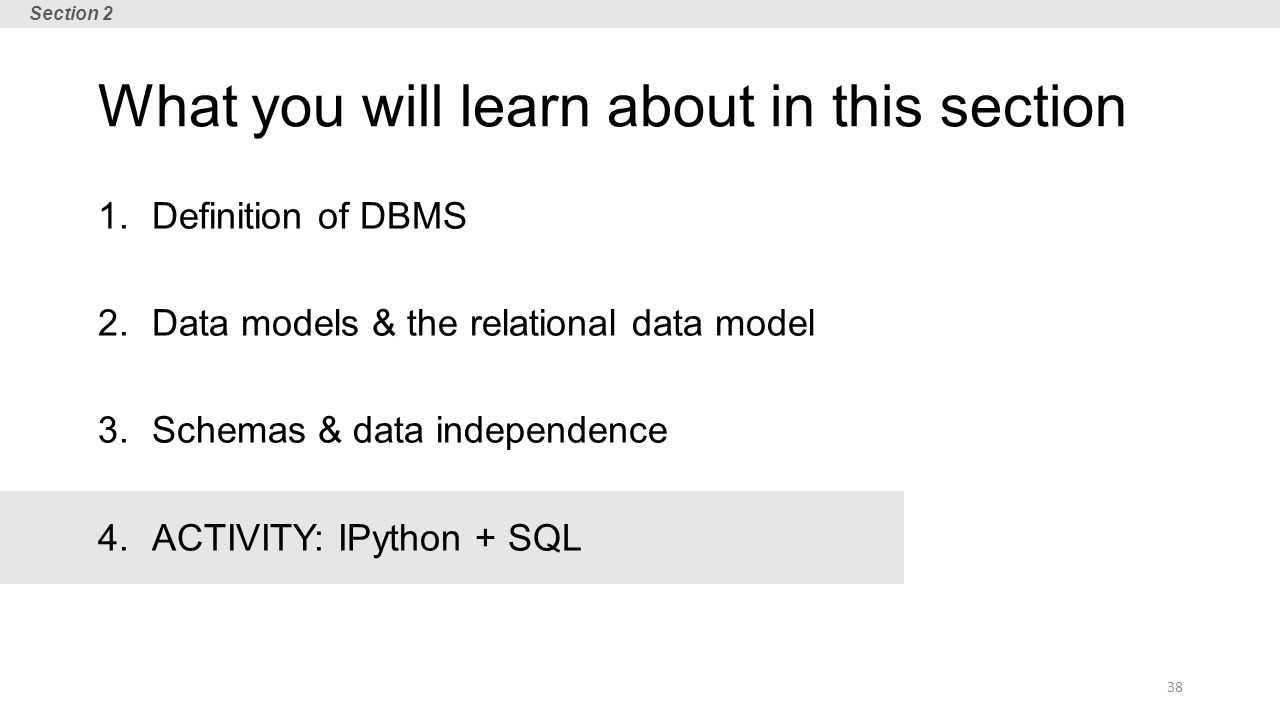Select 'Data models & the relational data model'
1280x720 pixels.
pos(484,323)
